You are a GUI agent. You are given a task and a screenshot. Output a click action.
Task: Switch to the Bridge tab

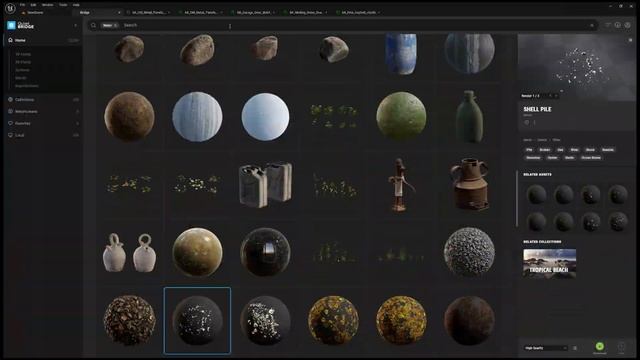97,13
